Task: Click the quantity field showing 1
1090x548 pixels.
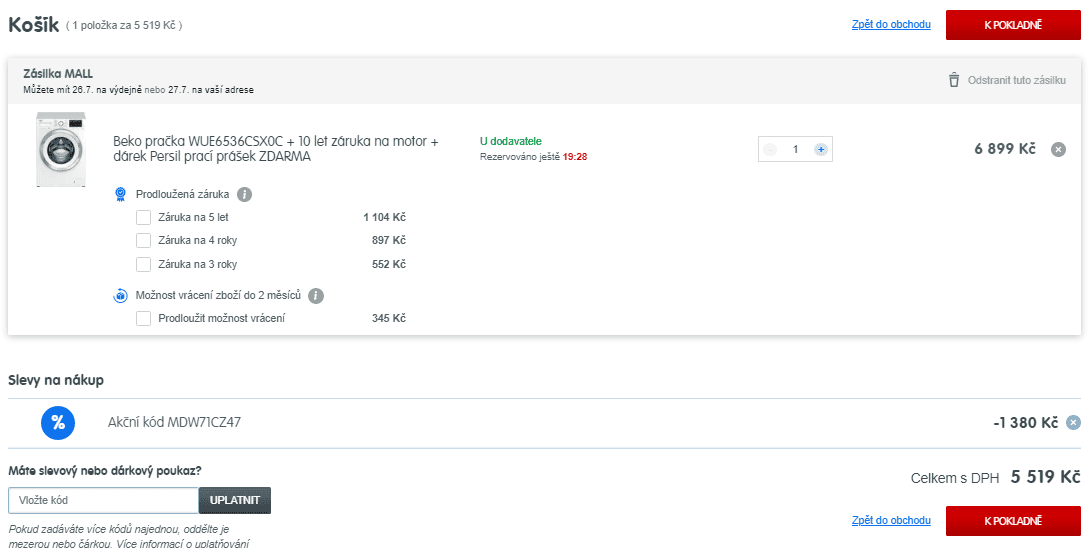Action: [795, 150]
